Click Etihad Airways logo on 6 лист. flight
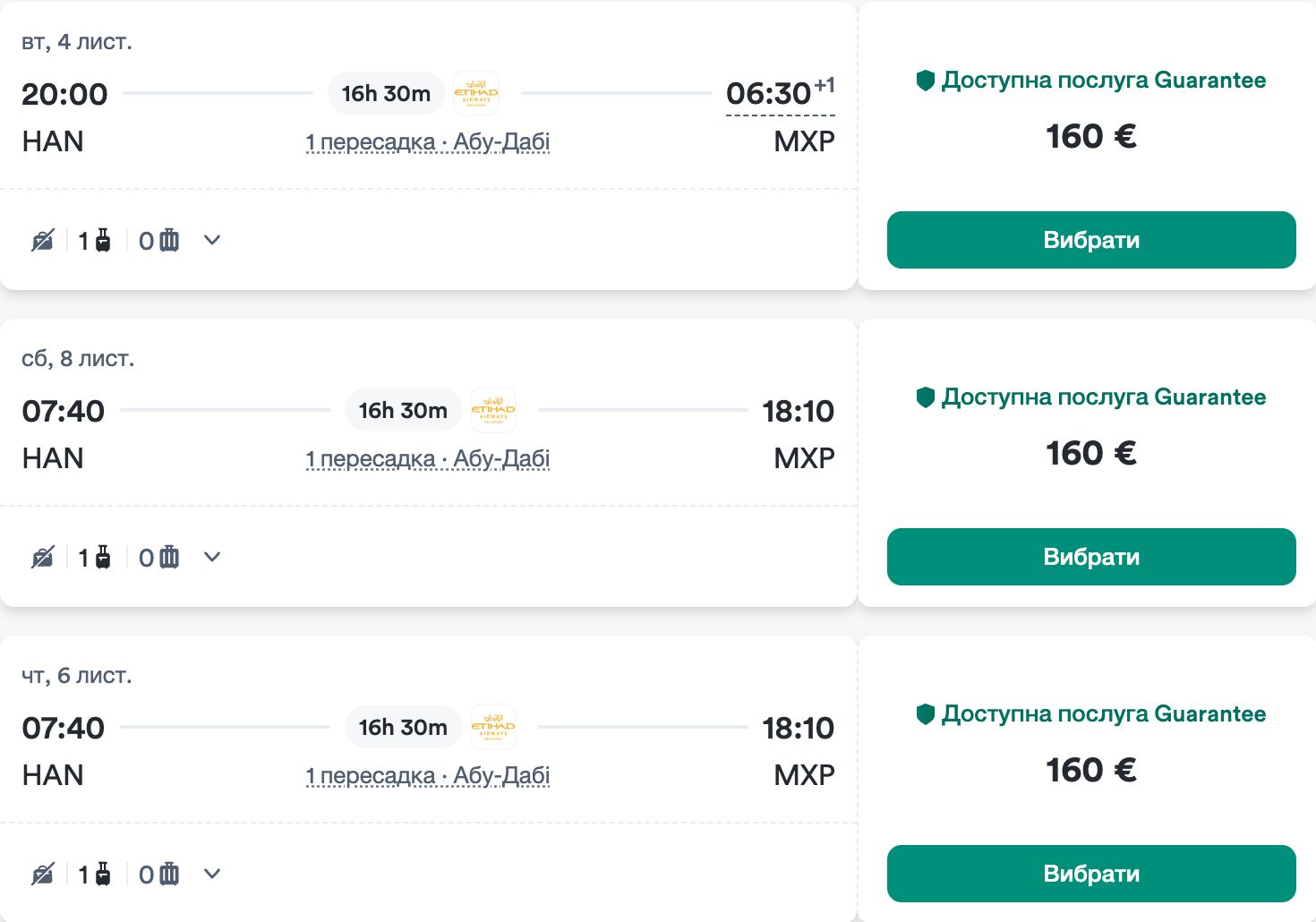1316x922 pixels. (x=492, y=727)
